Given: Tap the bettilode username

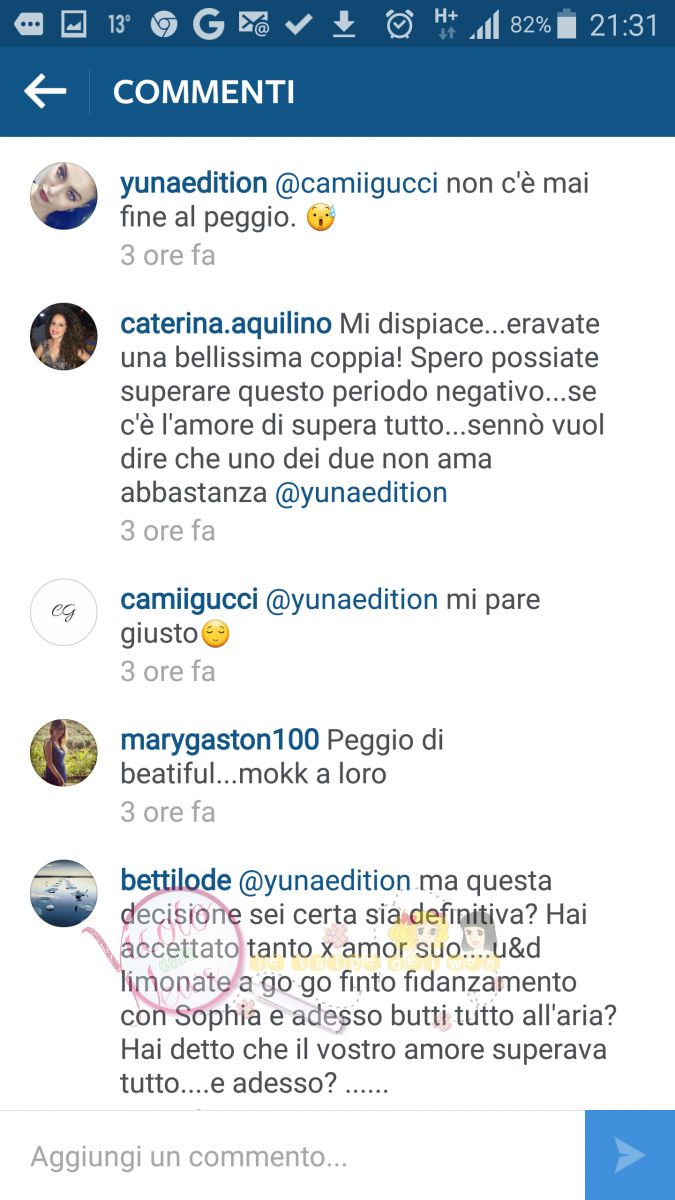Looking at the screenshot, I should click(175, 881).
